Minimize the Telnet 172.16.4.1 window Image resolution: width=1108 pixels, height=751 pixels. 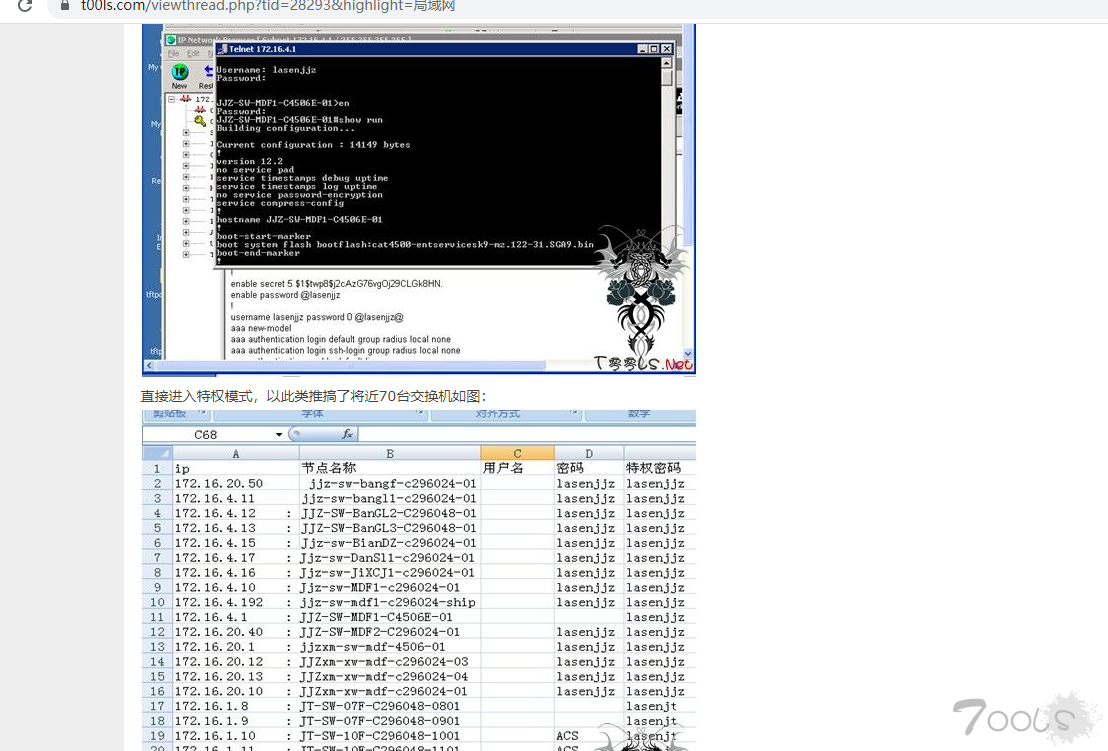(x=642, y=49)
